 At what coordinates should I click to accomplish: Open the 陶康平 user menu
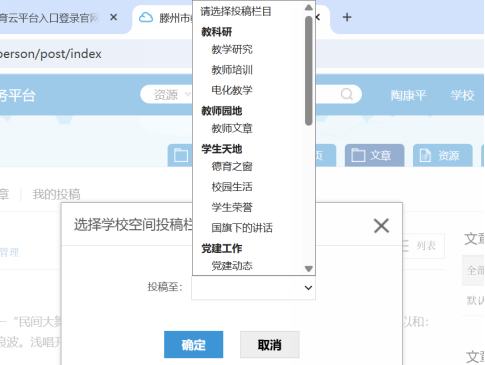(408, 95)
